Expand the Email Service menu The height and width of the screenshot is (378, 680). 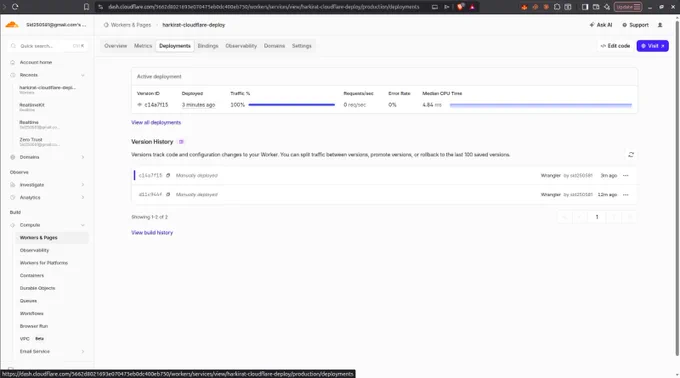click(83, 351)
